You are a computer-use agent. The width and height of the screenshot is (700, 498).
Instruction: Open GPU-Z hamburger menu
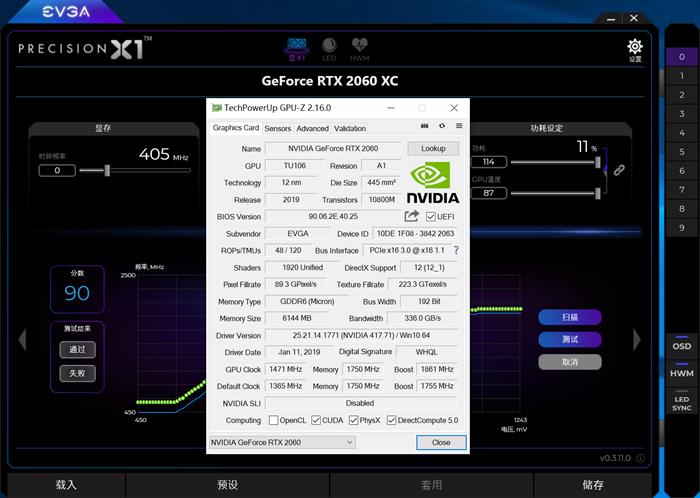(x=459, y=126)
